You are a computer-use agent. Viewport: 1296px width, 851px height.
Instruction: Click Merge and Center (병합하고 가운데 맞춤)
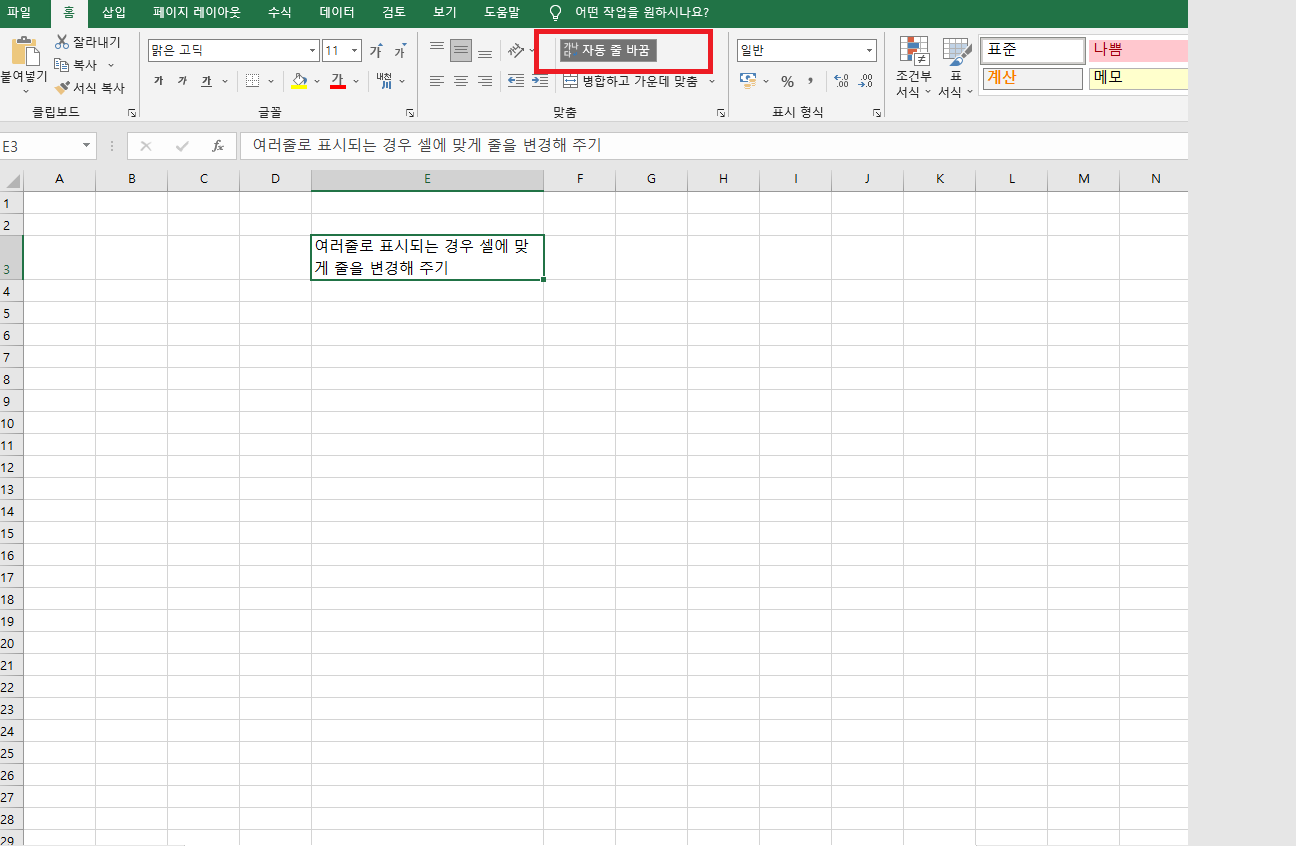(630, 81)
